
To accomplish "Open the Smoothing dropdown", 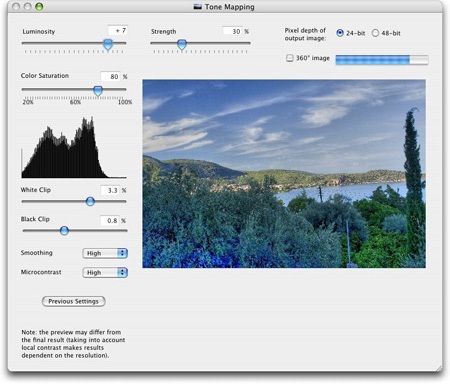I will (105, 253).
